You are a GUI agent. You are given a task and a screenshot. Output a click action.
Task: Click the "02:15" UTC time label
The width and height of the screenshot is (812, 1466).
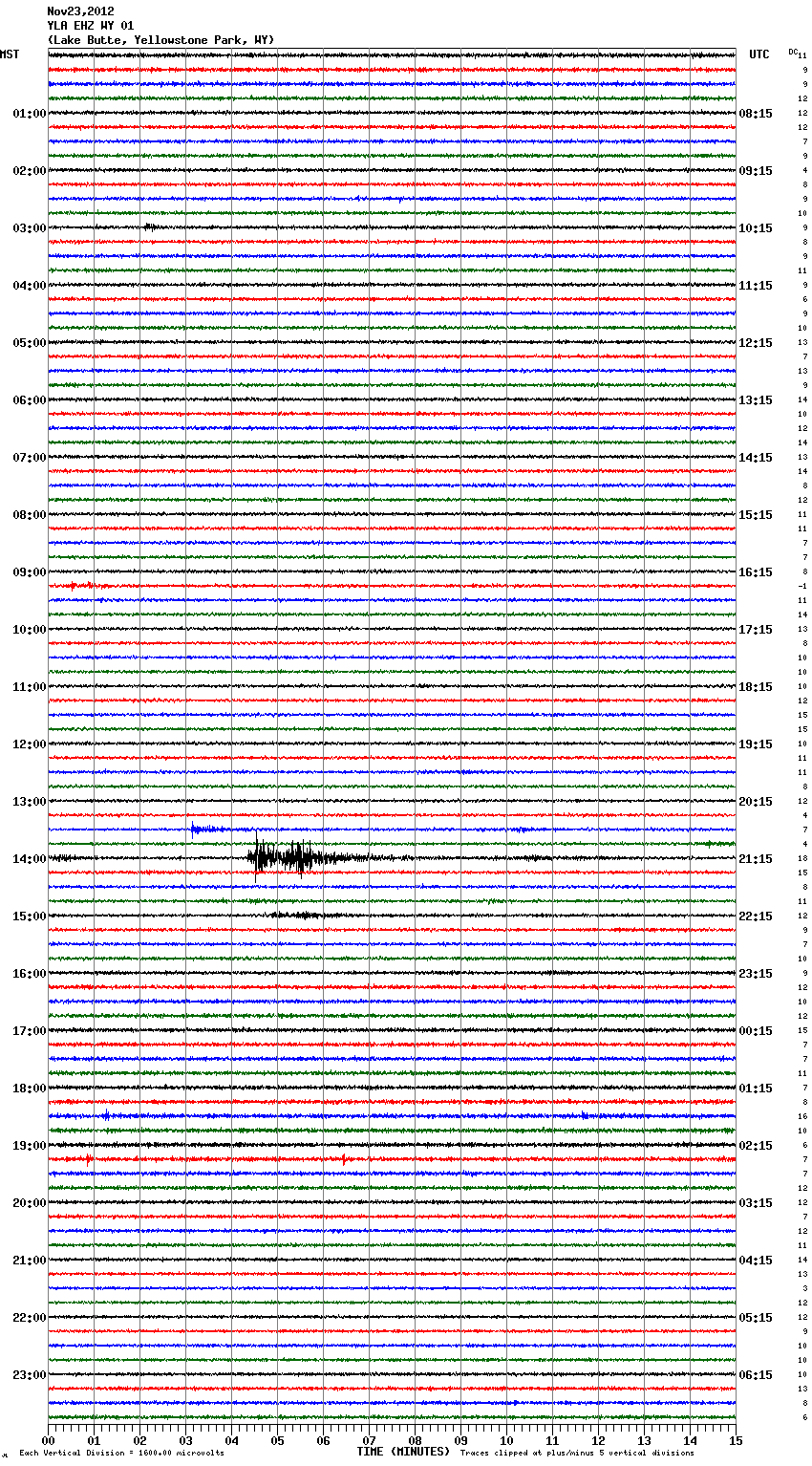pos(756,1146)
